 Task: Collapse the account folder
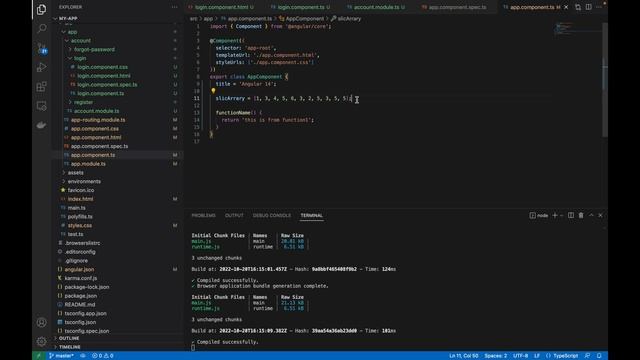pyautogui.click(x=118, y=40)
